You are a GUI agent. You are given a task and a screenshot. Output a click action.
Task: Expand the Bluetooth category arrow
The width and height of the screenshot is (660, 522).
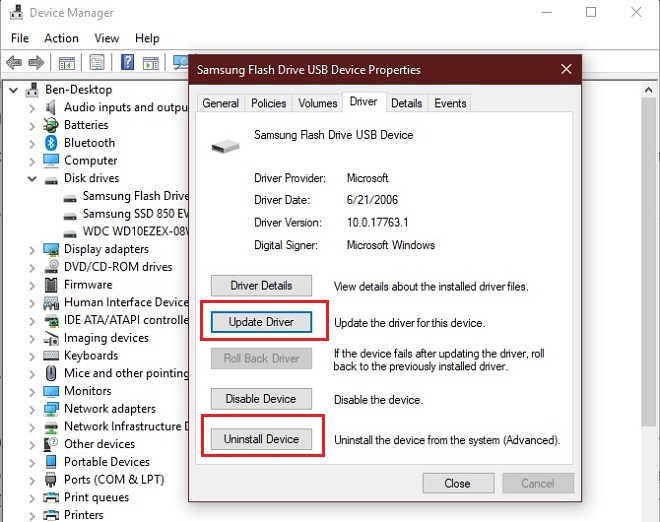32,143
